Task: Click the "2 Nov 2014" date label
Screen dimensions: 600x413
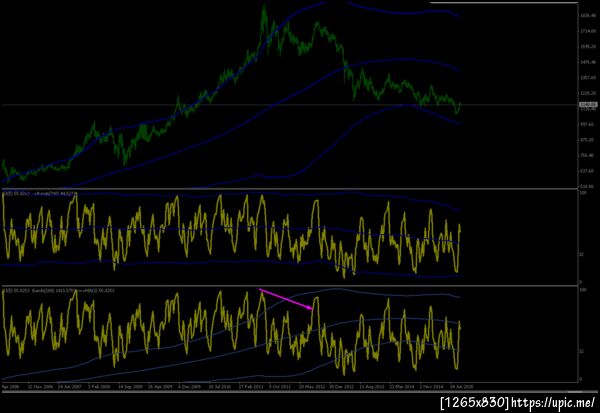Action: 432,387
